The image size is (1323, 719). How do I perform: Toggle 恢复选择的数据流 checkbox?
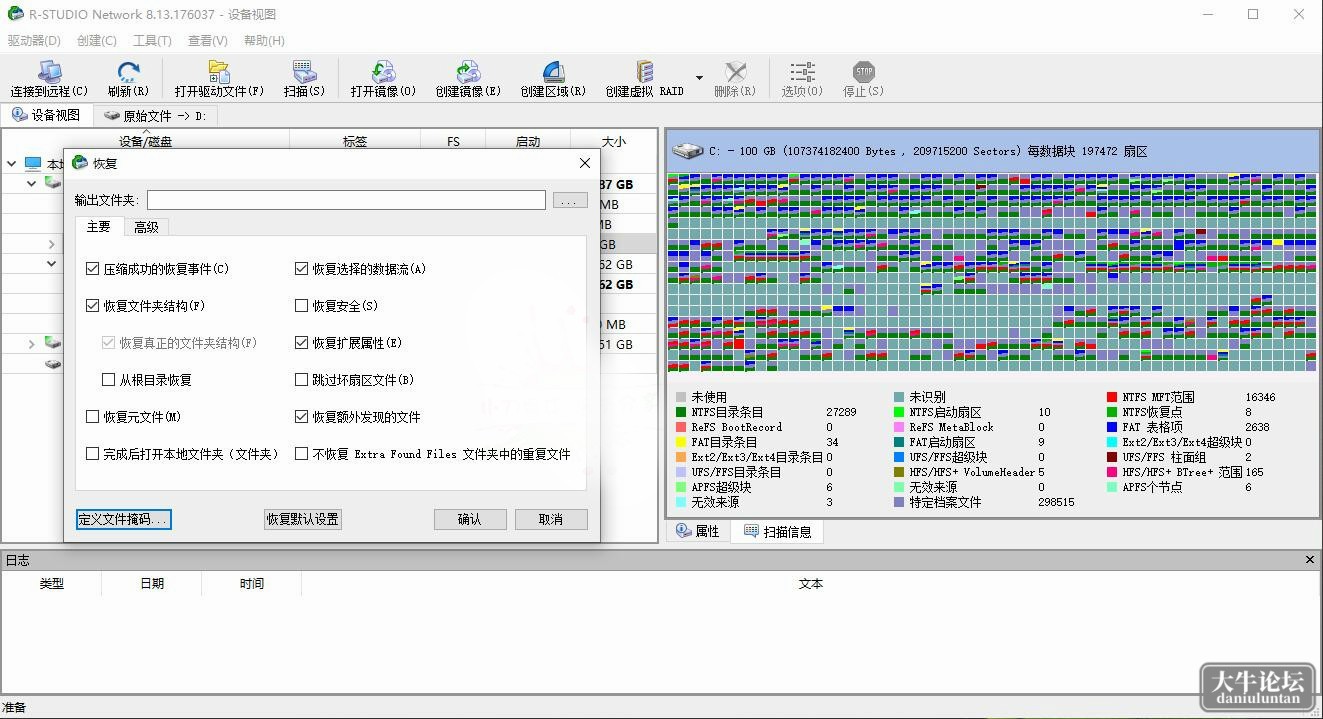(302, 269)
